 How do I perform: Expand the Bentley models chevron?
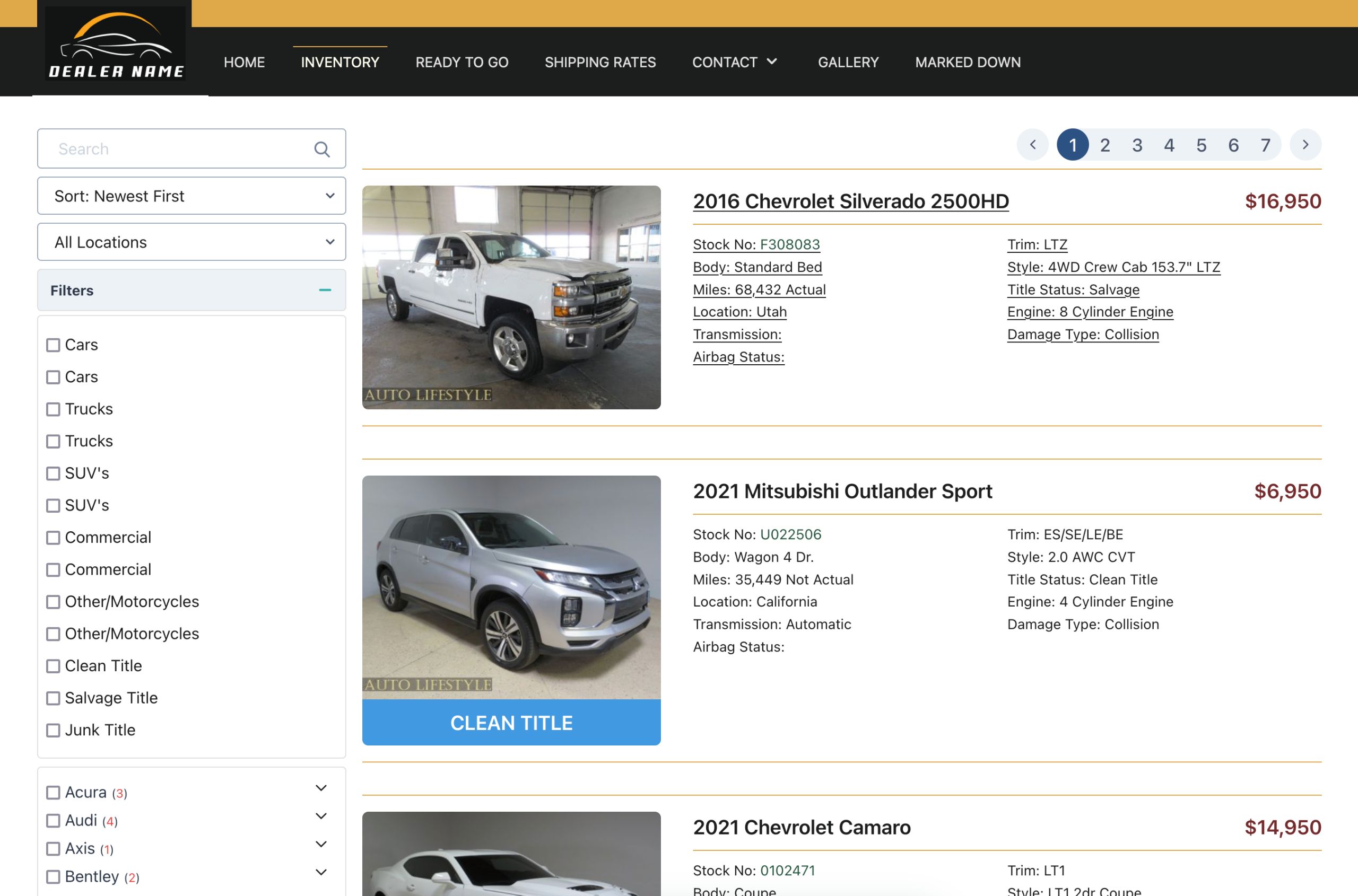click(x=321, y=872)
